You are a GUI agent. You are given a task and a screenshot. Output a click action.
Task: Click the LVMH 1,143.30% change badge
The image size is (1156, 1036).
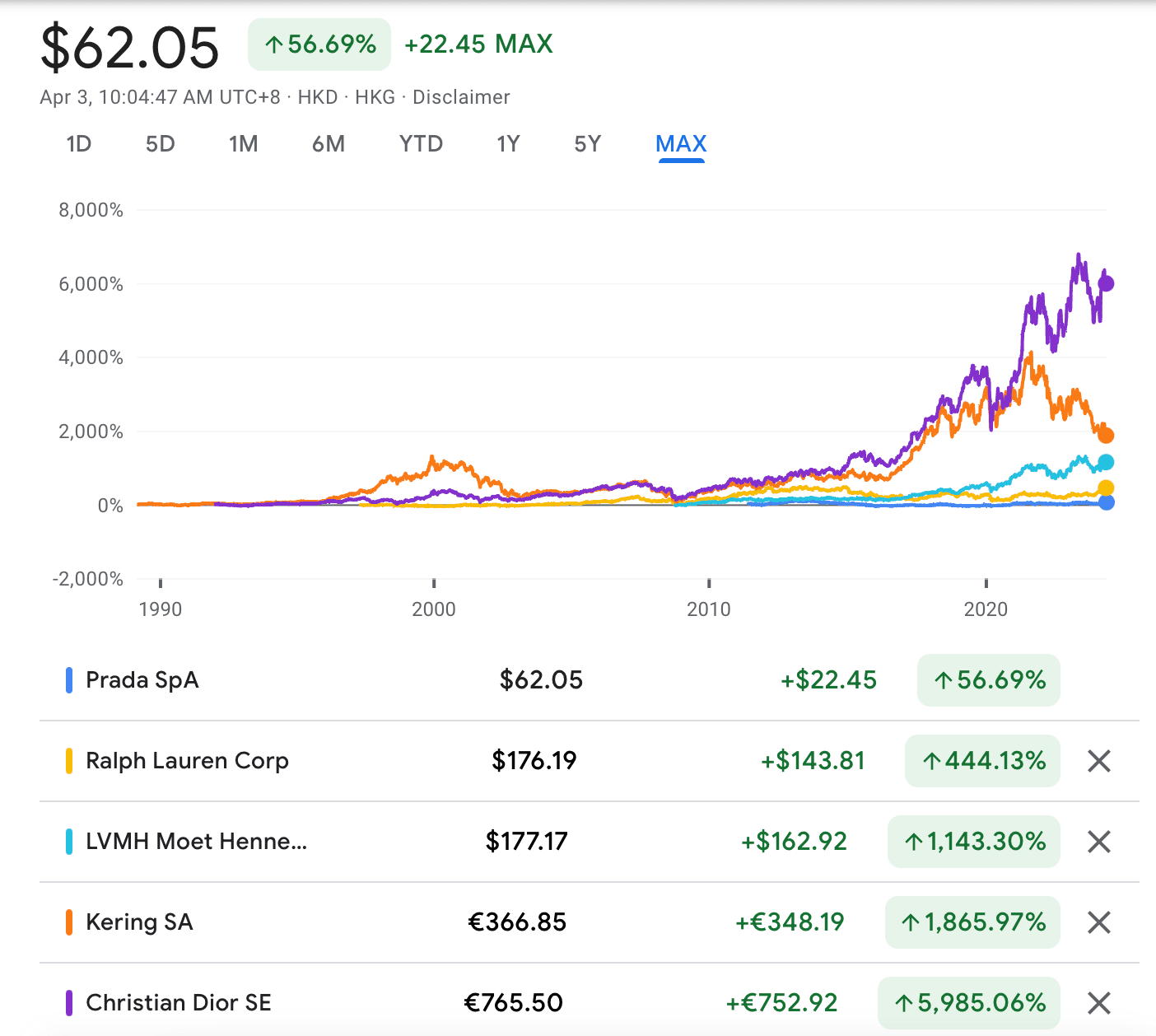click(974, 842)
